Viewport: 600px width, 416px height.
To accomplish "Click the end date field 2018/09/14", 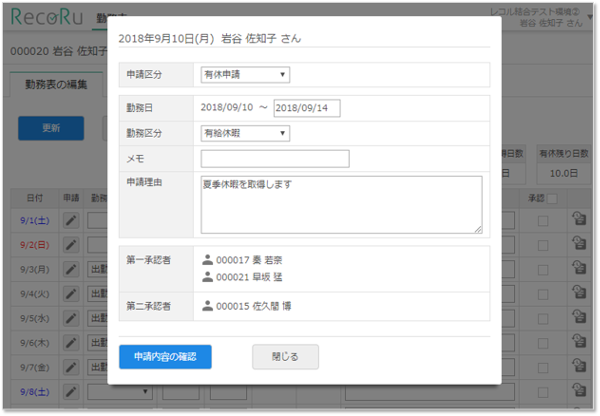I will 307,108.
